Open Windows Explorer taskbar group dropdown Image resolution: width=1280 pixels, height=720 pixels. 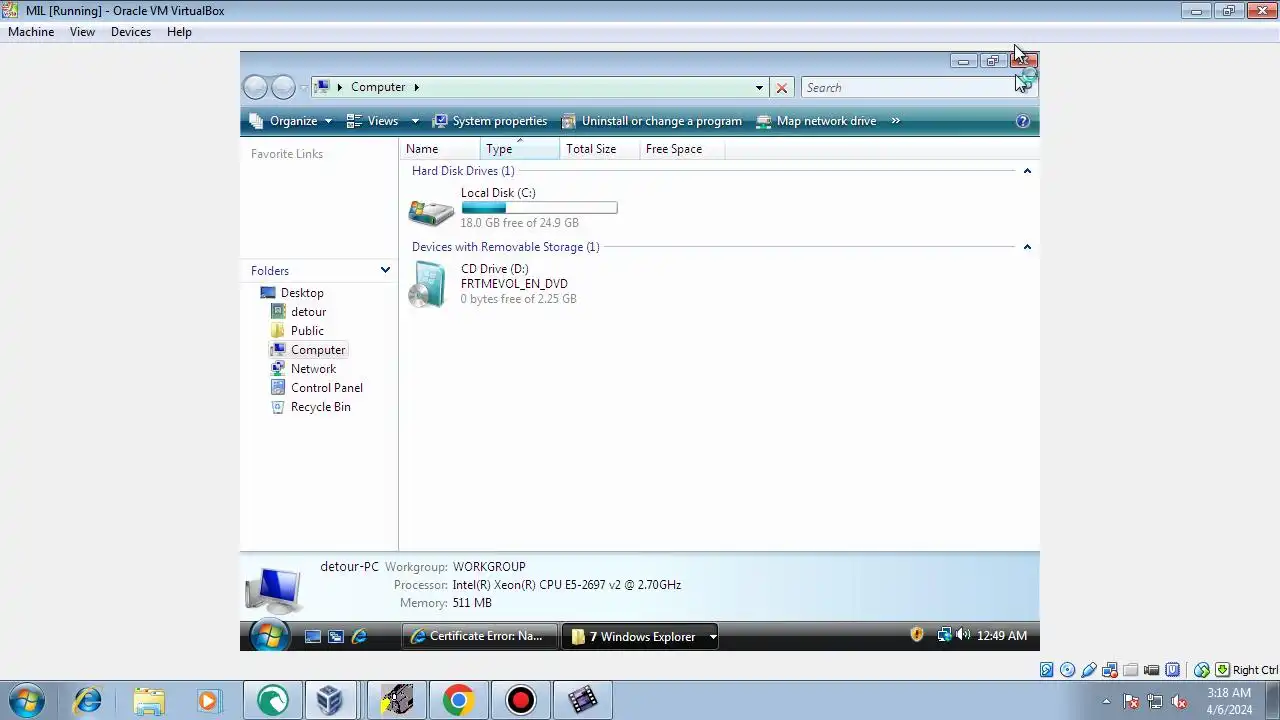coord(713,636)
